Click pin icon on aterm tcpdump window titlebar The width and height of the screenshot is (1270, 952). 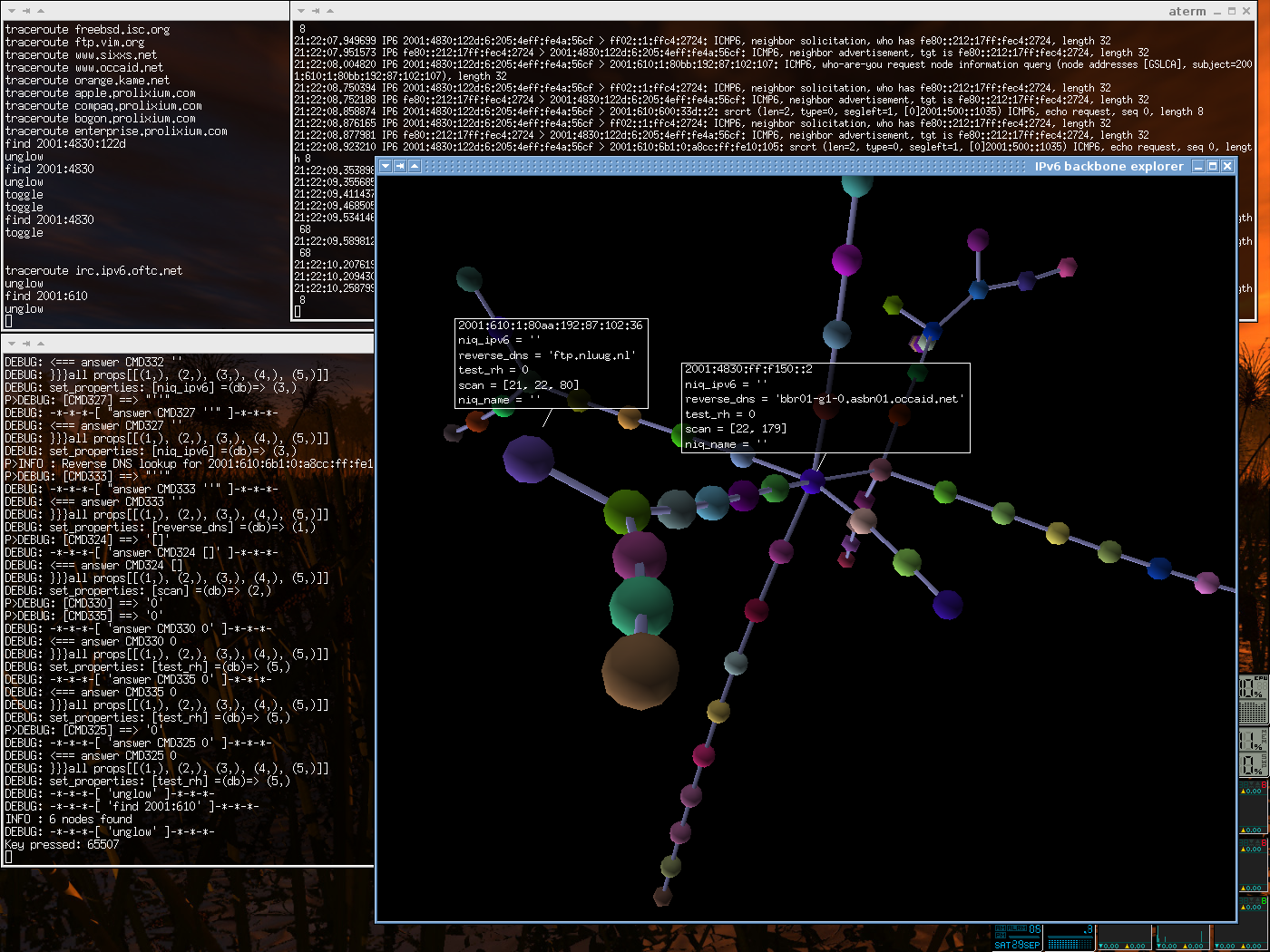[x=316, y=11]
